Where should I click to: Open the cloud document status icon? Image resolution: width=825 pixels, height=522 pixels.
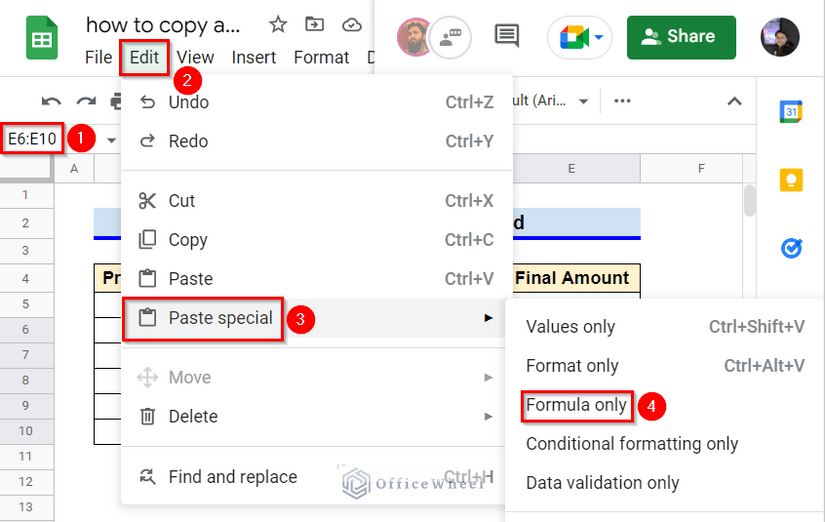[x=351, y=24]
